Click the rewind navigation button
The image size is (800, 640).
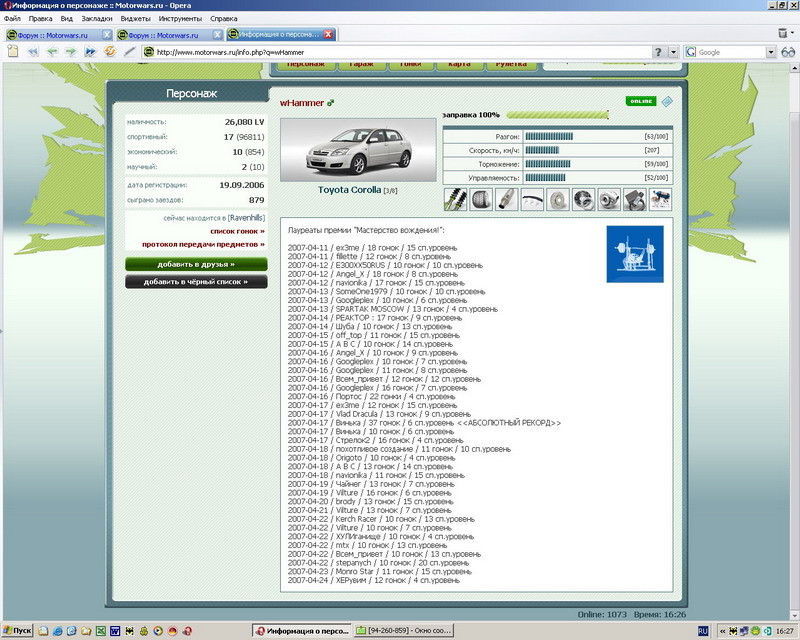[33, 52]
